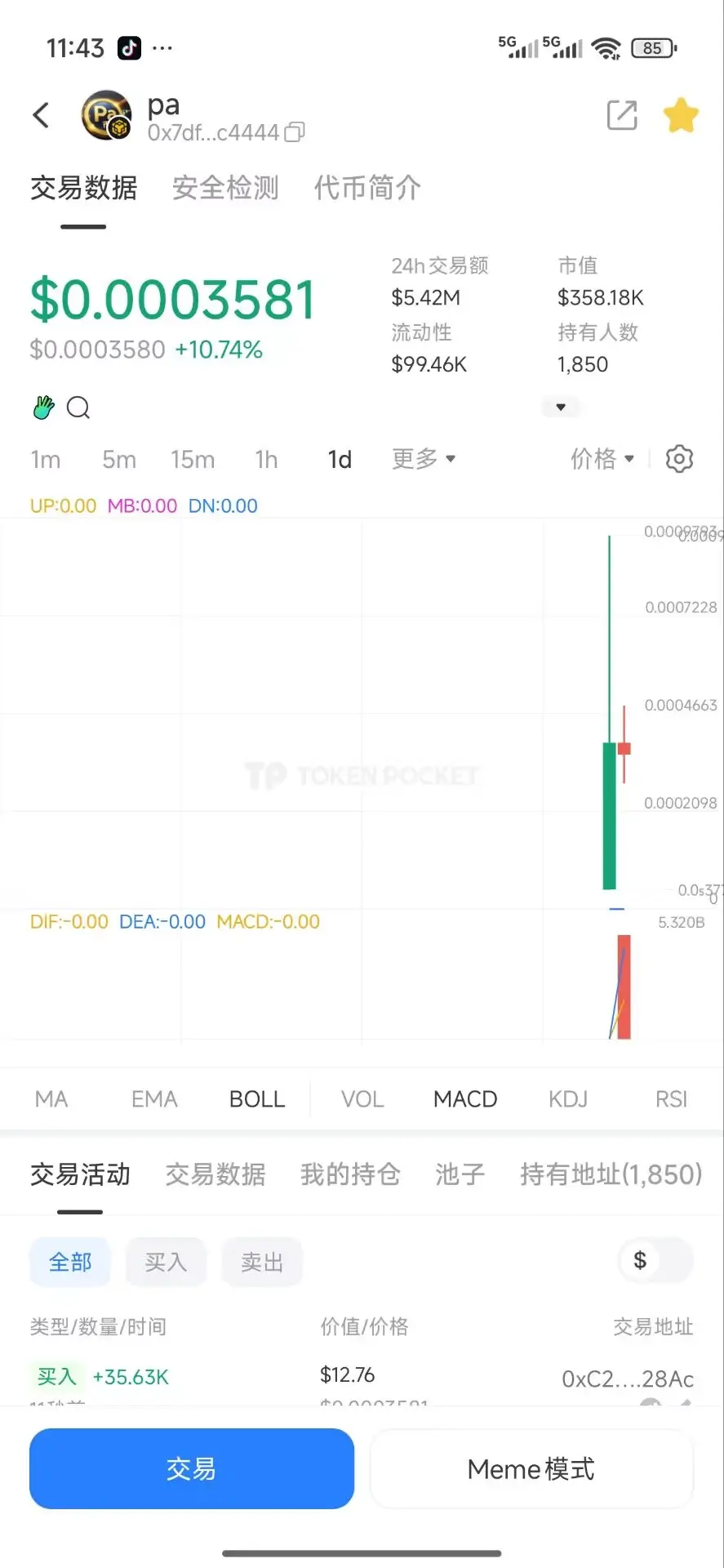
Task: Tap the magnifier search icon
Action: tap(78, 407)
